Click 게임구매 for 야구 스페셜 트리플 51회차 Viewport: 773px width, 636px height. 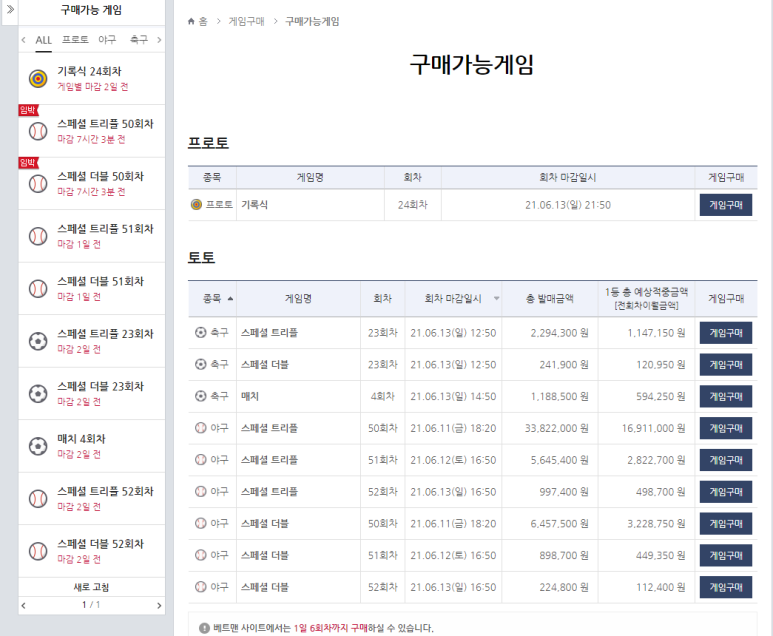tap(726, 460)
